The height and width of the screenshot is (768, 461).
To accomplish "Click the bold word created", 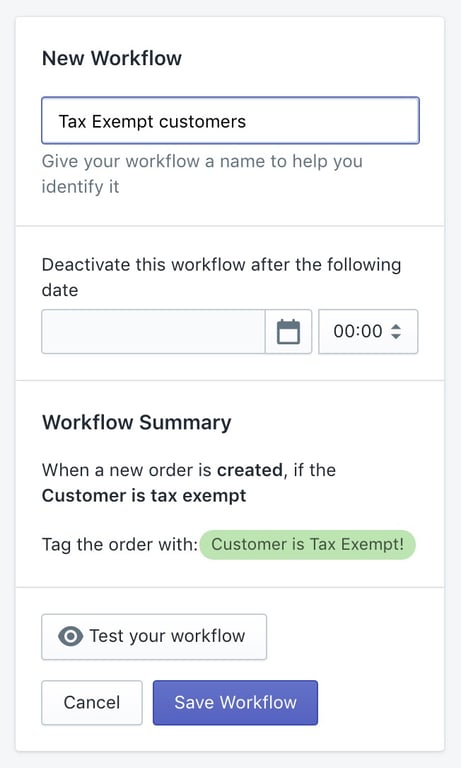I will (x=250, y=470).
